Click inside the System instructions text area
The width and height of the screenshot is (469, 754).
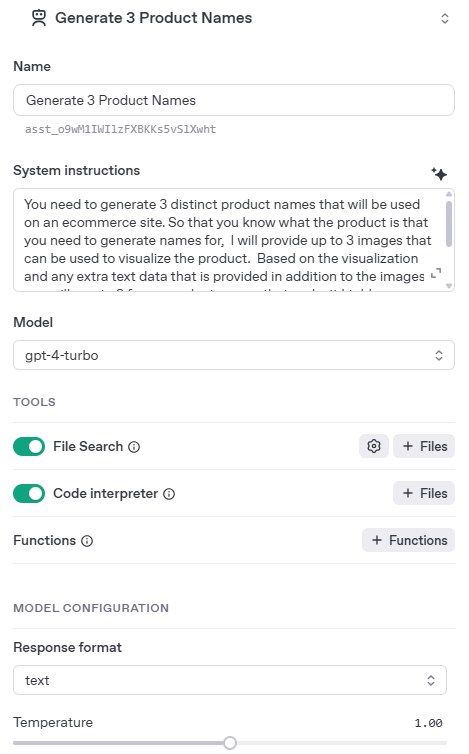pos(226,240)
